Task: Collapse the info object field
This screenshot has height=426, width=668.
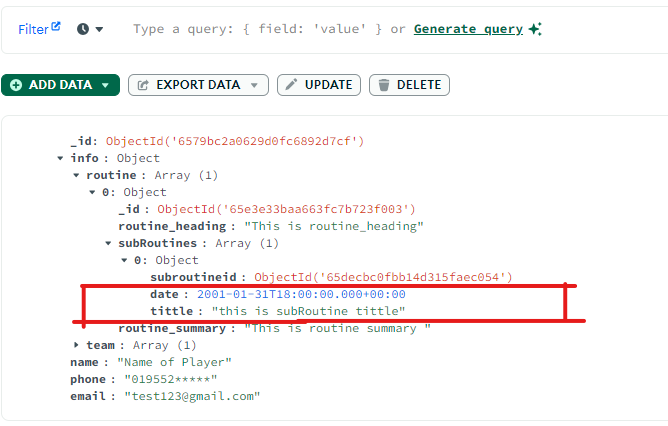Action: tap(60, 158)
